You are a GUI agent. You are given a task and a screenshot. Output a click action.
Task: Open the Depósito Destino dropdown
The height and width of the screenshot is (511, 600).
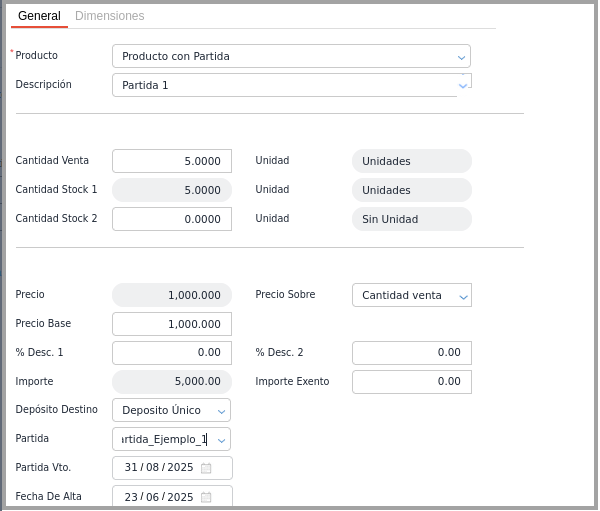221,411
